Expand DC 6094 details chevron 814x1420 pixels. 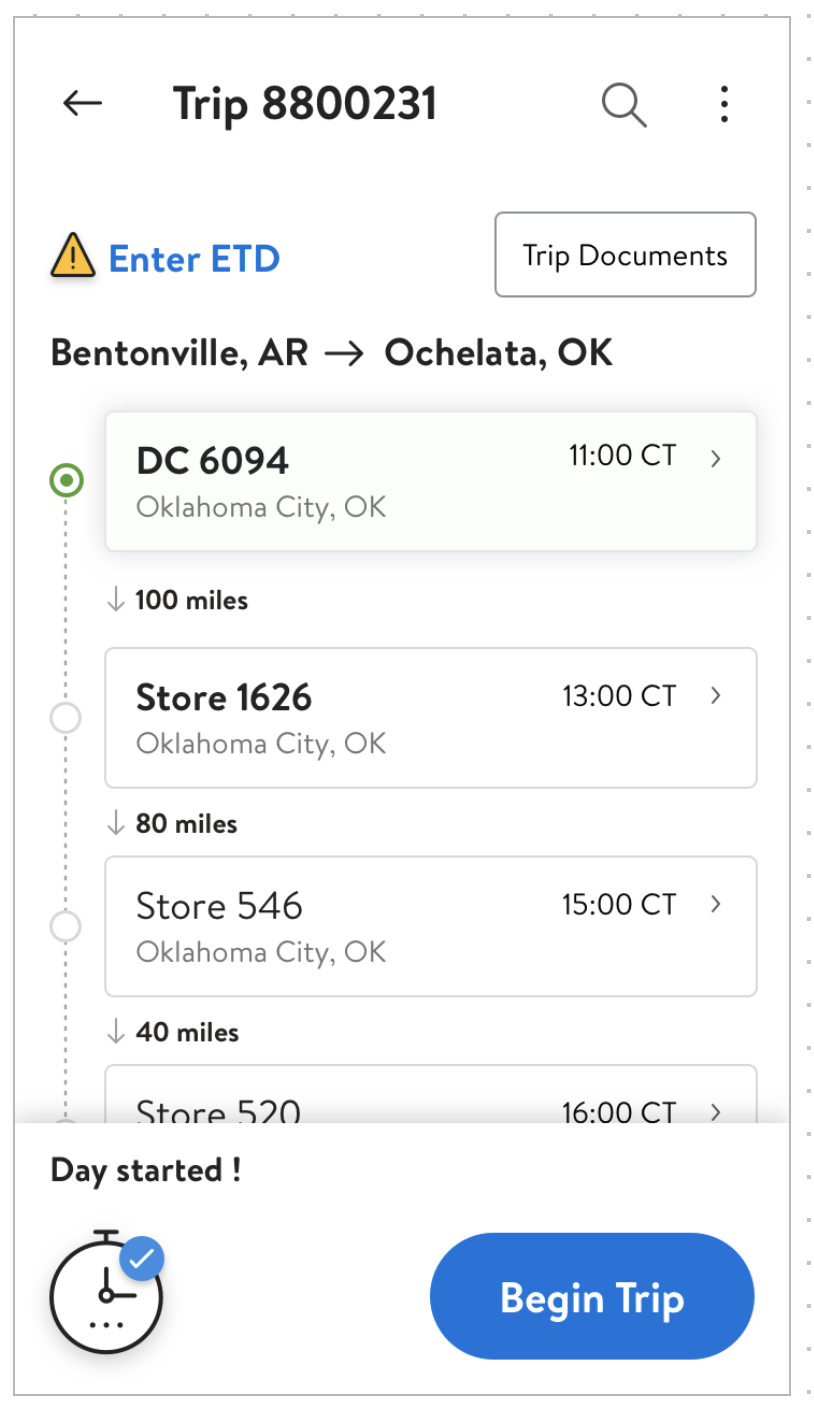point(716,458)
